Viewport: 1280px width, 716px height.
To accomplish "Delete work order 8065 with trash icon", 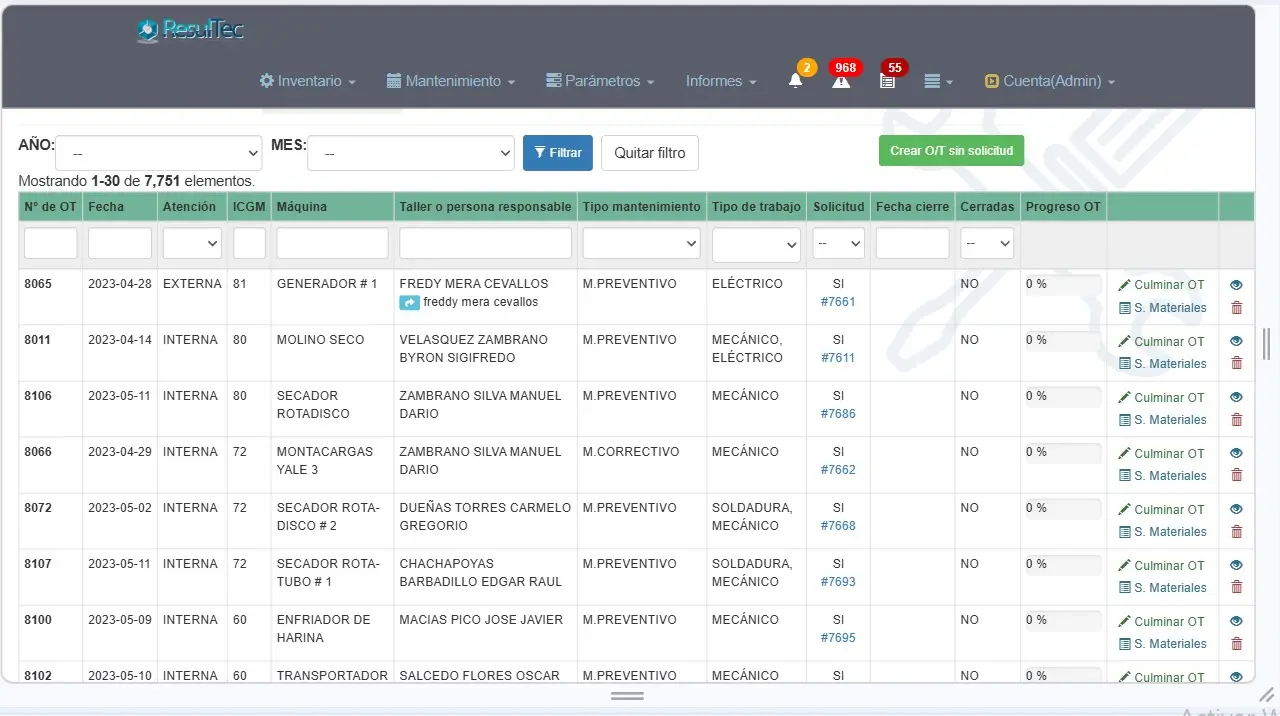I will (1236, 307).
